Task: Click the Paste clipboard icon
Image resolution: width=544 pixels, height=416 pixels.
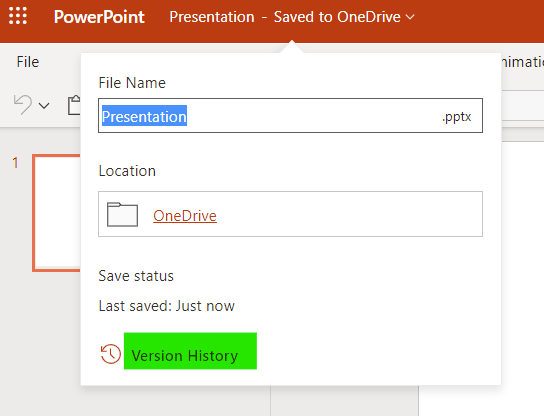Action: click(74, 105)
